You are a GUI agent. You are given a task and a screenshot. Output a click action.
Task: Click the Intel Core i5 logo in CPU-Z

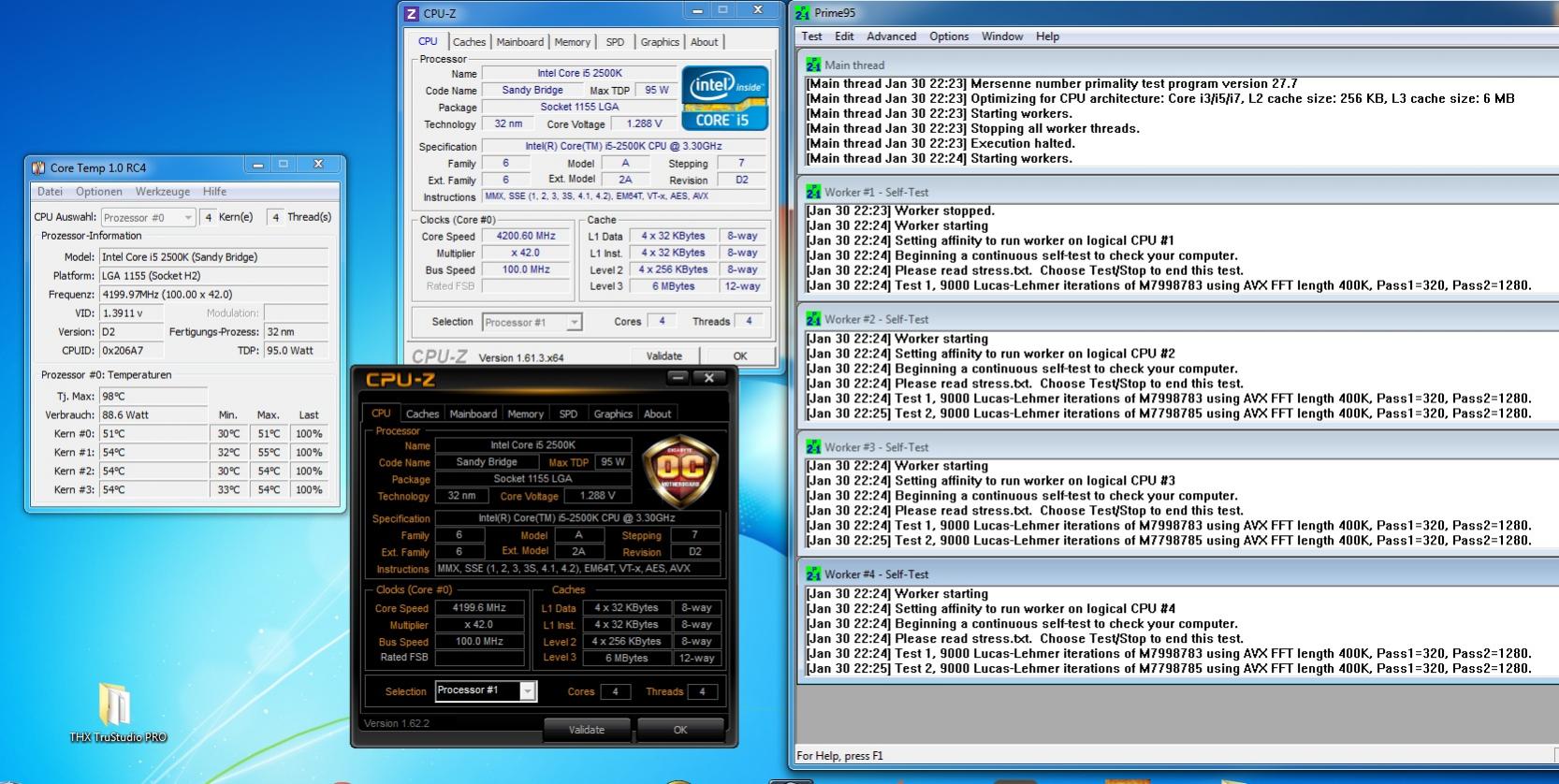point(725,97)
